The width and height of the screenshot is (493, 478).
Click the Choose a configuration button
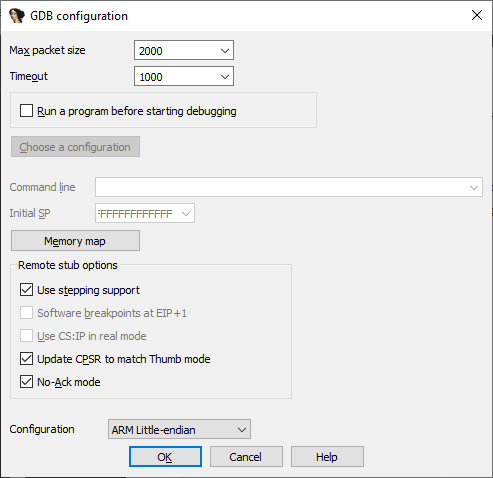click(75, 147)
